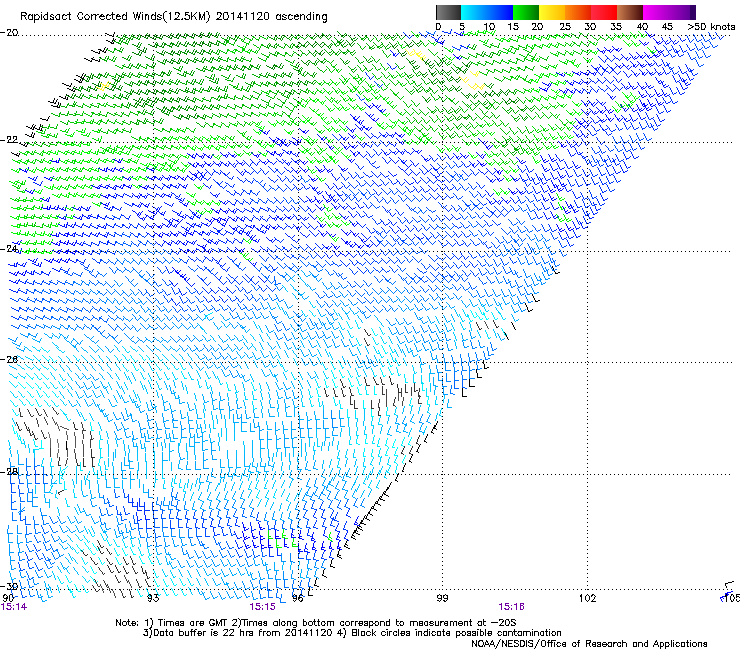Click the '>50 knots' legend label
This screenshot has width=740, height=650.
(711, 27)
